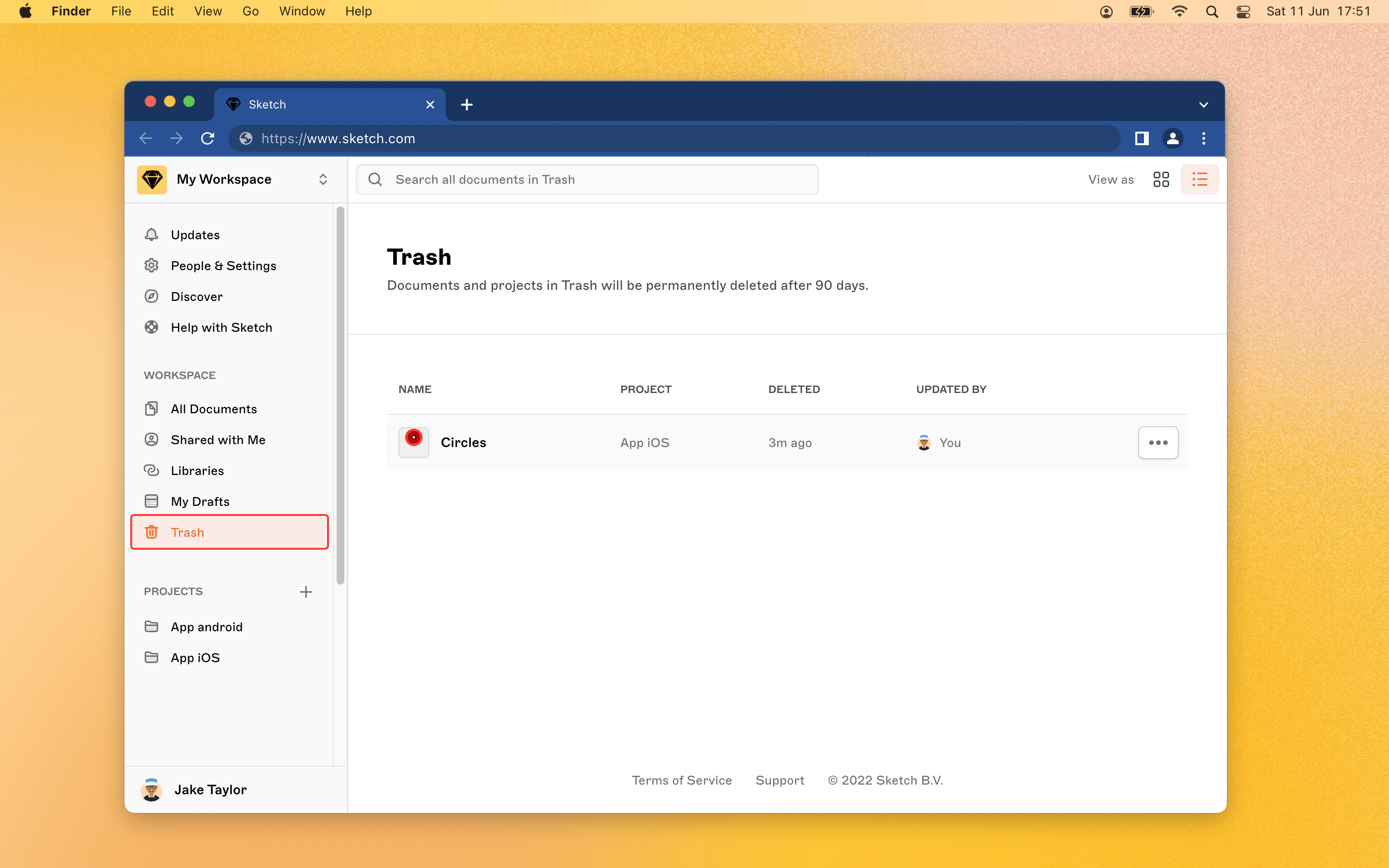Click the Help with Sketch icon
This screenshot has height=868, width=1389.
pyautogui.click(x=151, y=327)
